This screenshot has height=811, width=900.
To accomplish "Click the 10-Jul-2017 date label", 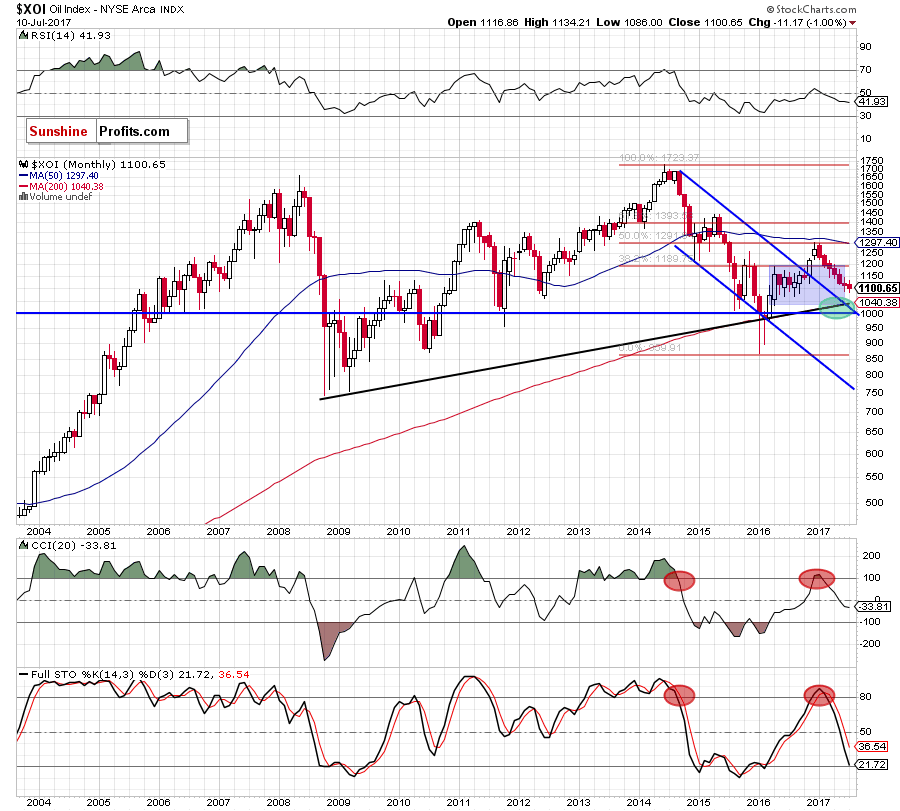I will click(44, 22).
